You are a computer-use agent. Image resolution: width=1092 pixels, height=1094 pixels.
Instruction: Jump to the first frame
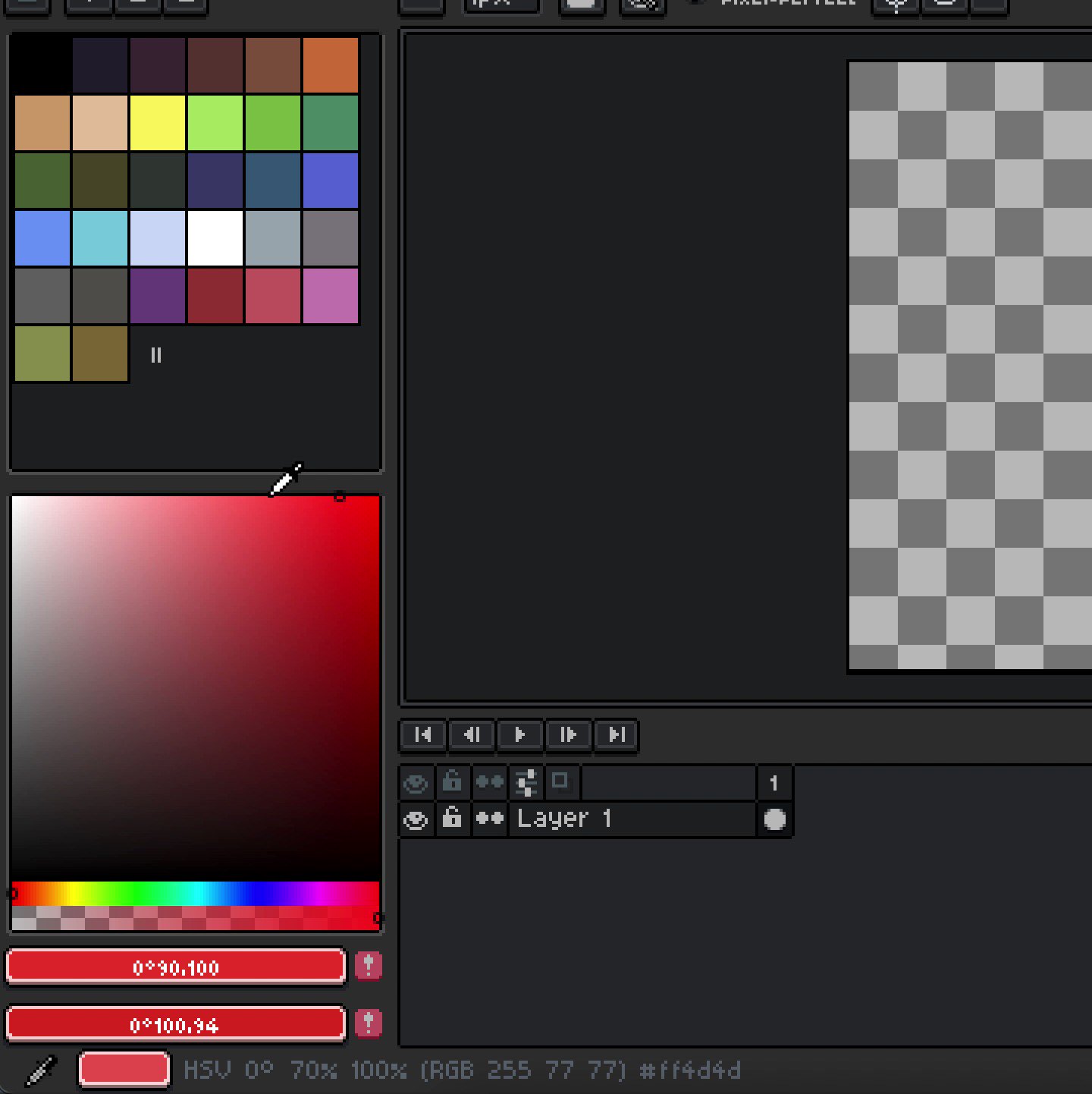(x=422, y=734)
